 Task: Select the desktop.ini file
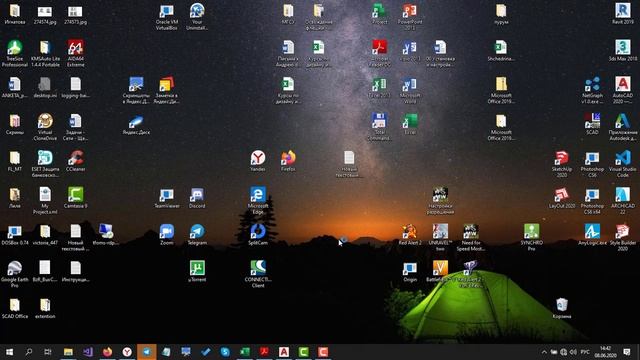coord(45,88)
